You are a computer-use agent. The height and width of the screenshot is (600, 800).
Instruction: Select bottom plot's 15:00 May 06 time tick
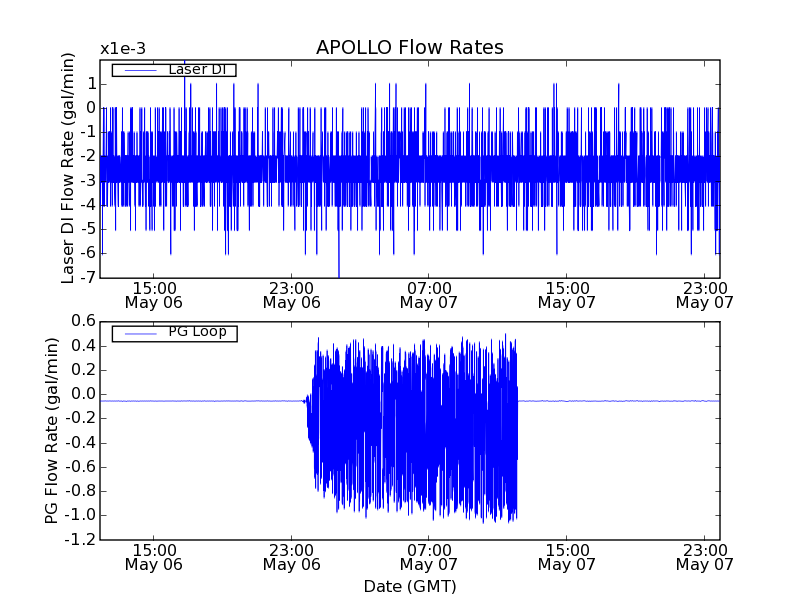pyautogui.click(x=154, y=557)
